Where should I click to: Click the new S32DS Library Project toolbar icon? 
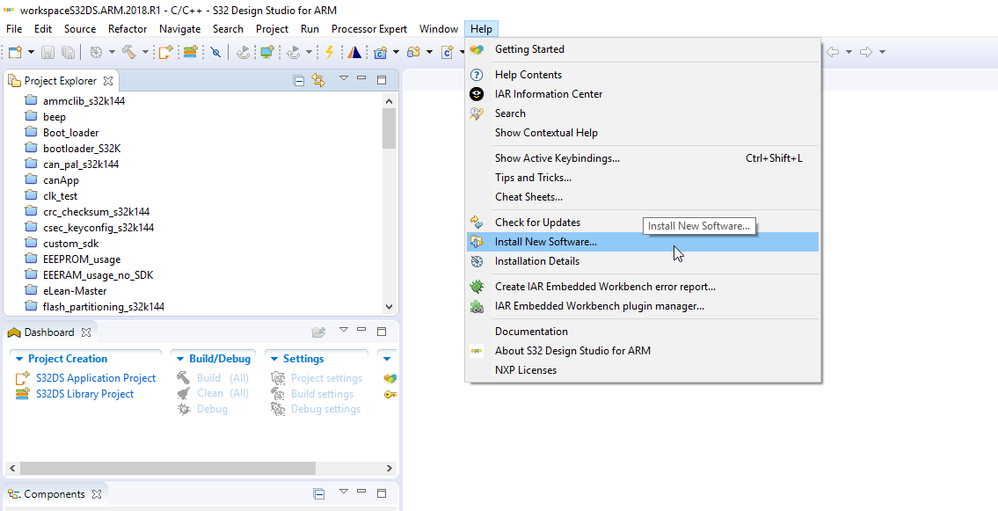pyautogui.click(x=190, y=52)
